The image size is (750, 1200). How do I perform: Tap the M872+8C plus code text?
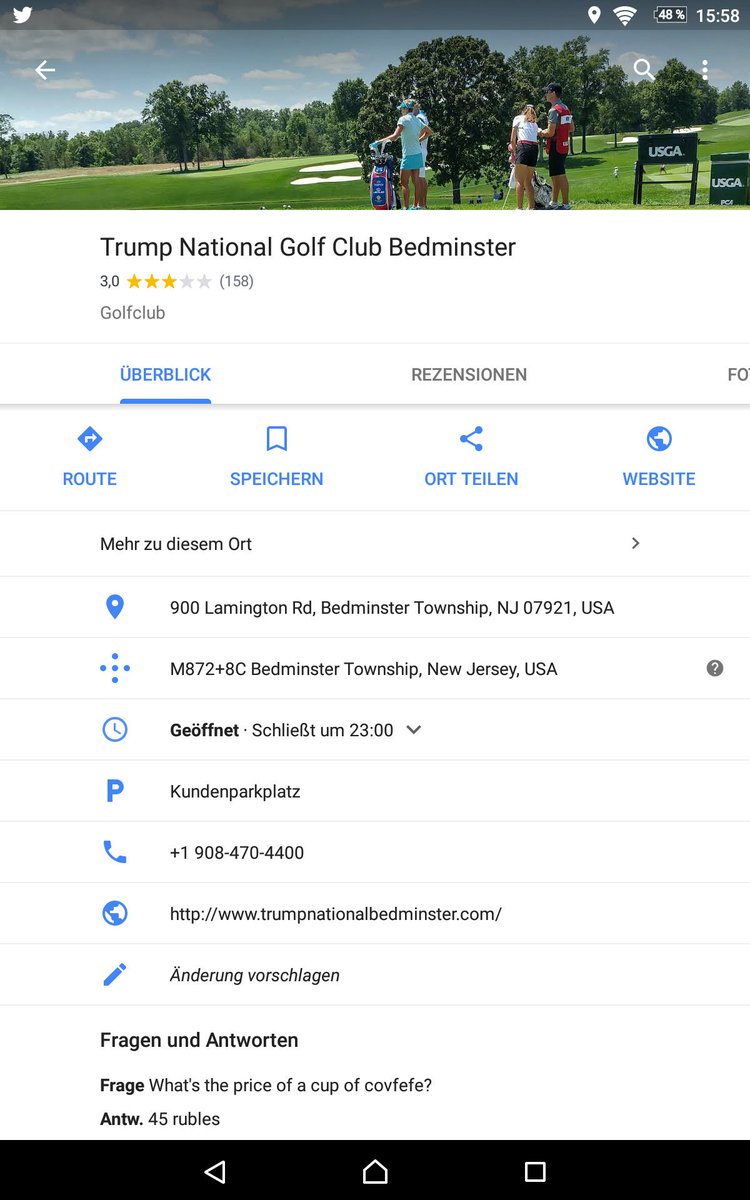pyautogui.click(x=364, y=669)
